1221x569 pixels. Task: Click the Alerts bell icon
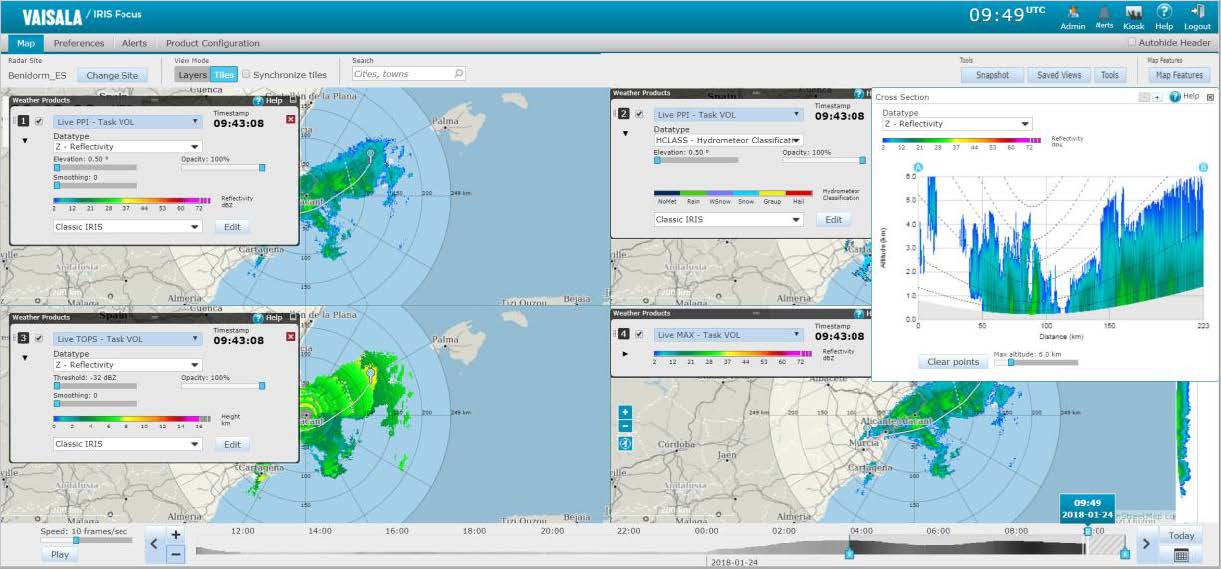1104,13
